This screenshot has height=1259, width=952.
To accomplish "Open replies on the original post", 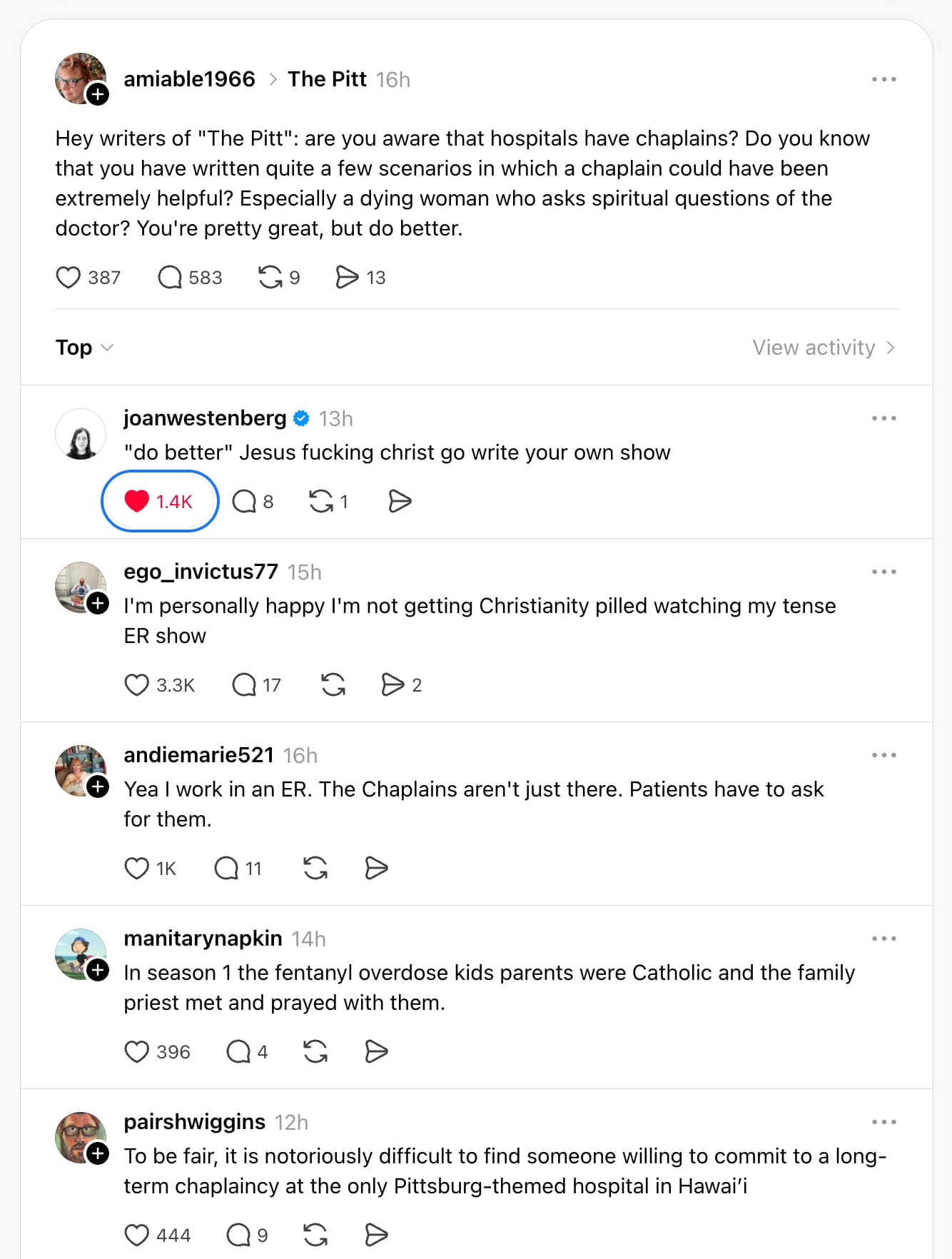I will pos(169,278).
